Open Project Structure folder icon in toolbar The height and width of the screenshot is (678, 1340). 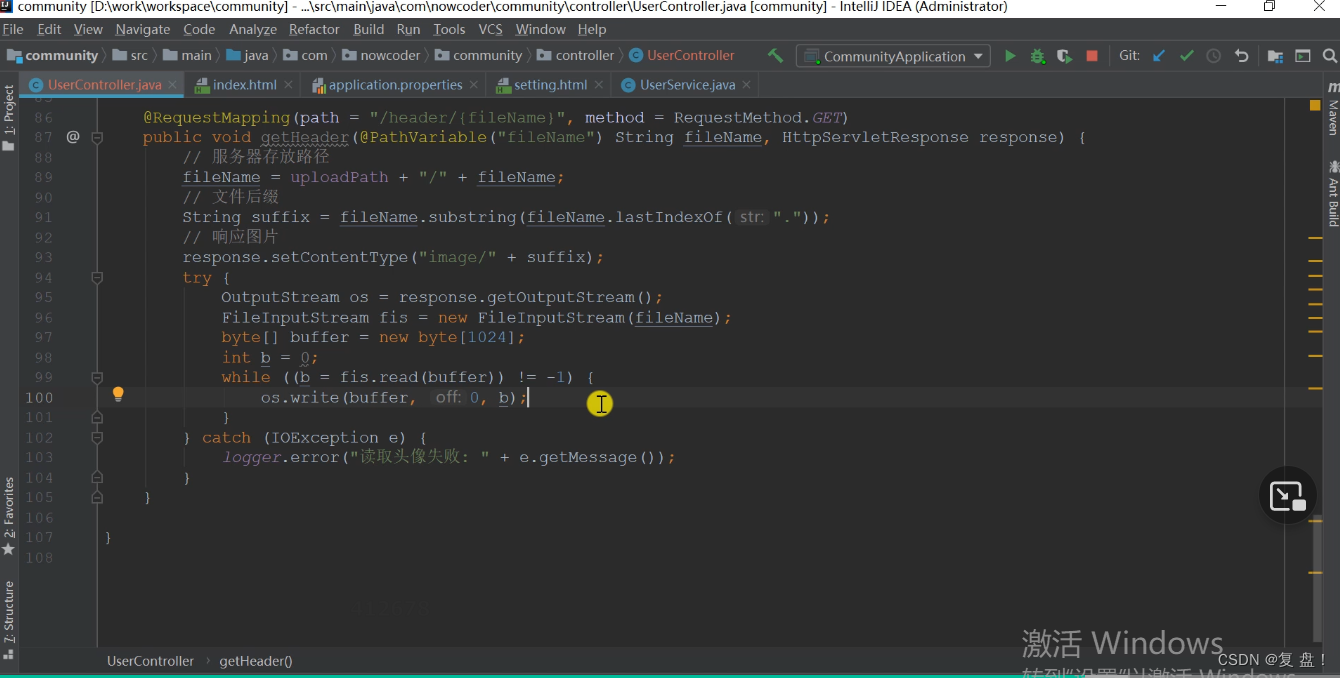(1275, 56)
